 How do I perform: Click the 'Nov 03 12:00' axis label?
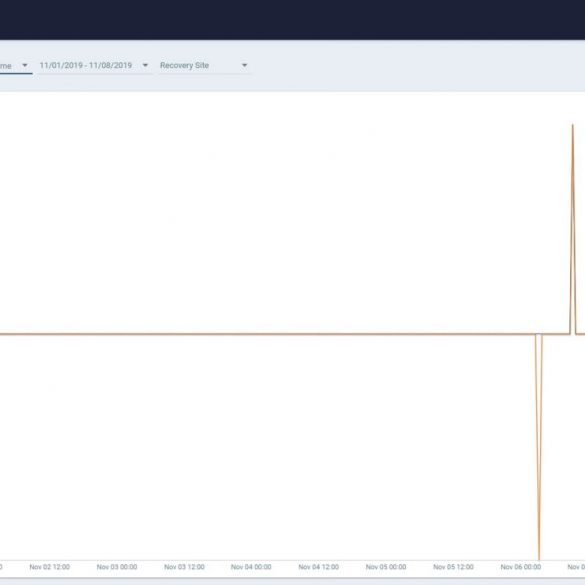pos(184,567)
